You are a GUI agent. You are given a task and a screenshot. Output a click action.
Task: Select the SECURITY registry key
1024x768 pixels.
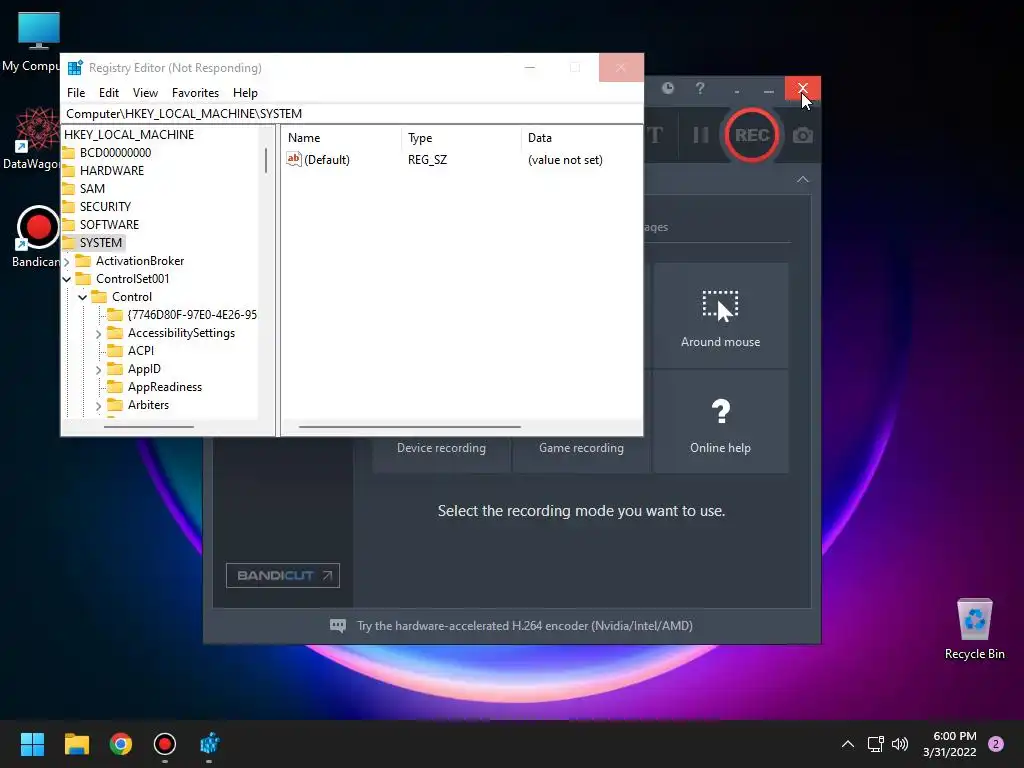(x=105, y=206)
